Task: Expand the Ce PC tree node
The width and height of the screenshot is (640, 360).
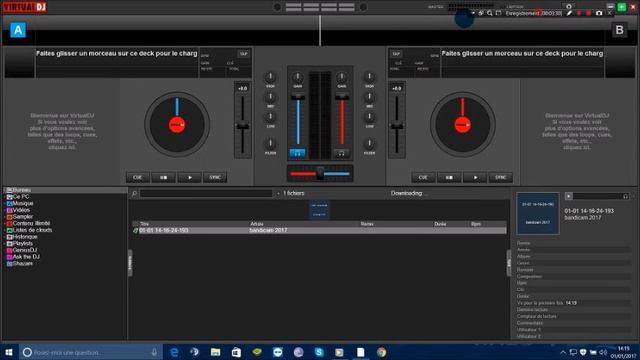Action: coord(4,197)
